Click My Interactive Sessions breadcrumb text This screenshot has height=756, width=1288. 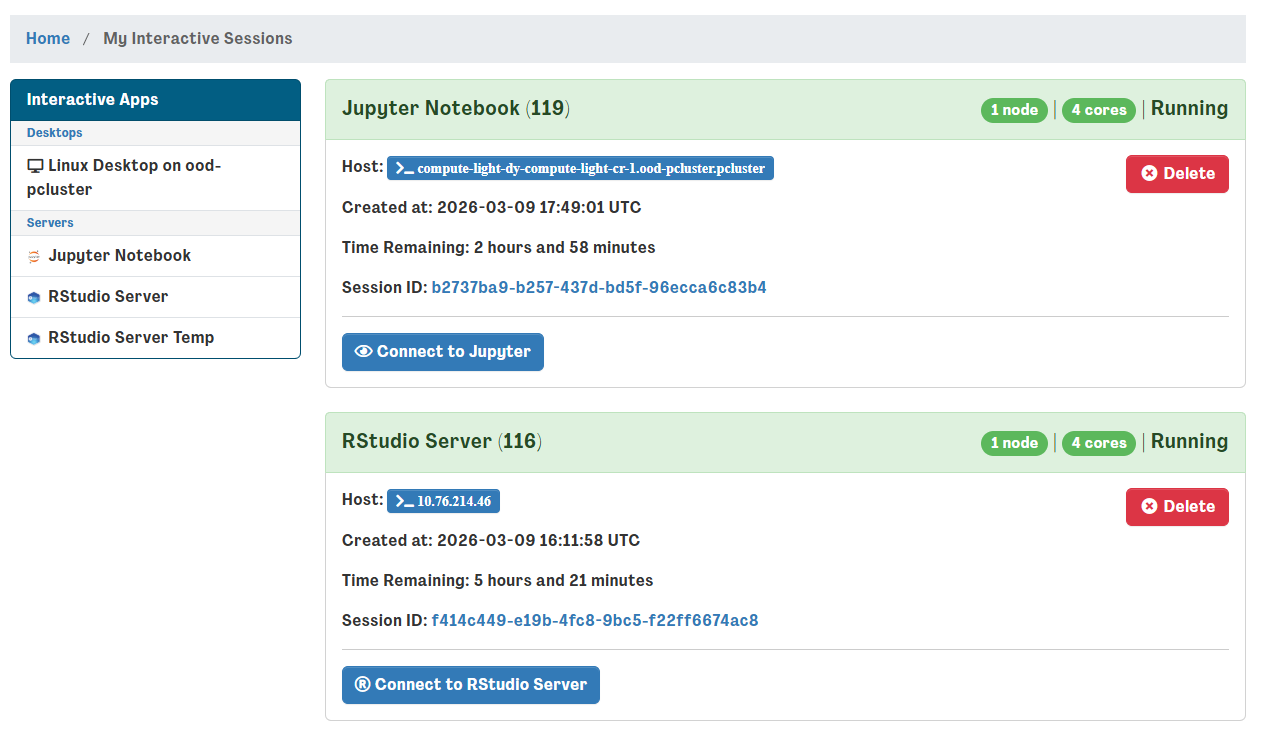[x=198, y=39]
